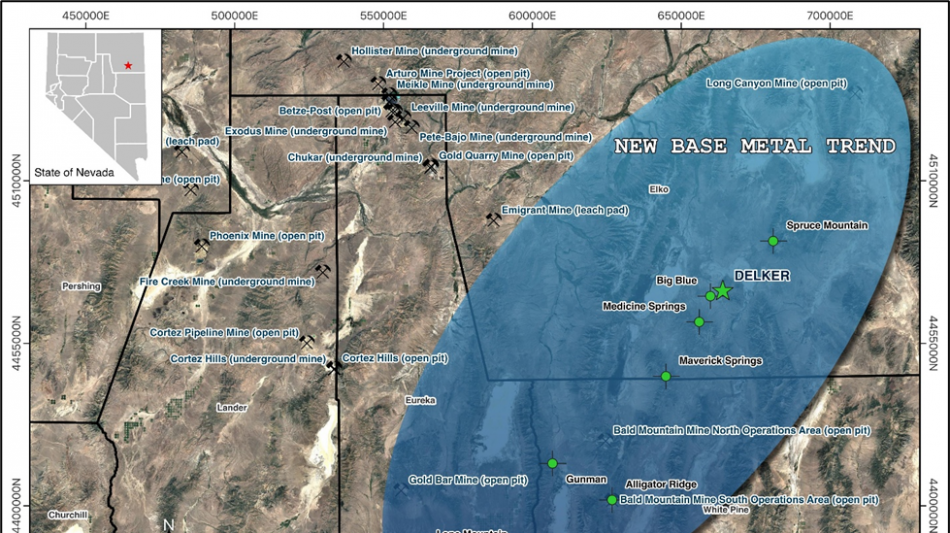Select the Medicine Springs green marker

pyautogui.click(x=699, y=321)
